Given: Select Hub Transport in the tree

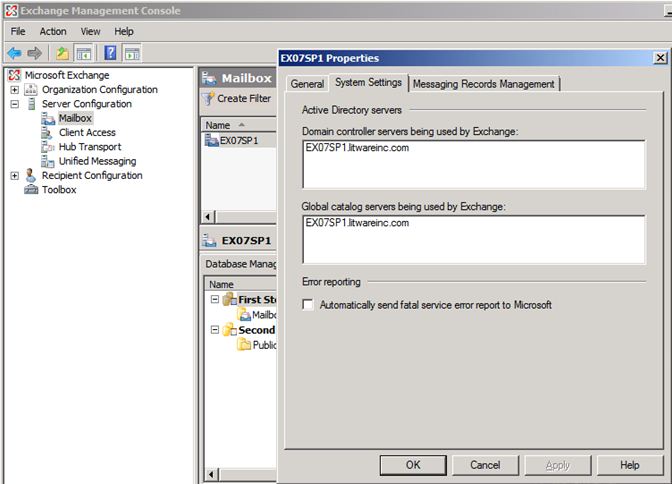Looking at the screenshot, I should point(90,147).
